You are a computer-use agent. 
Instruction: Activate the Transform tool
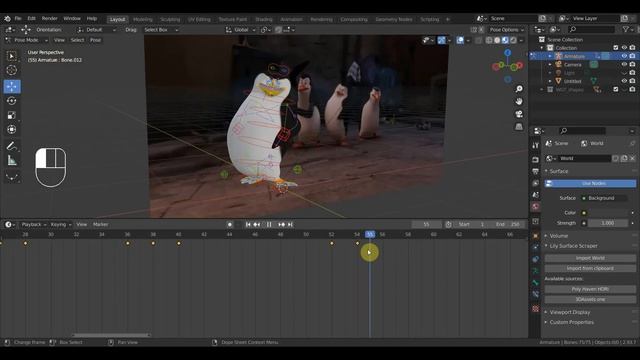tap(11, 130)
